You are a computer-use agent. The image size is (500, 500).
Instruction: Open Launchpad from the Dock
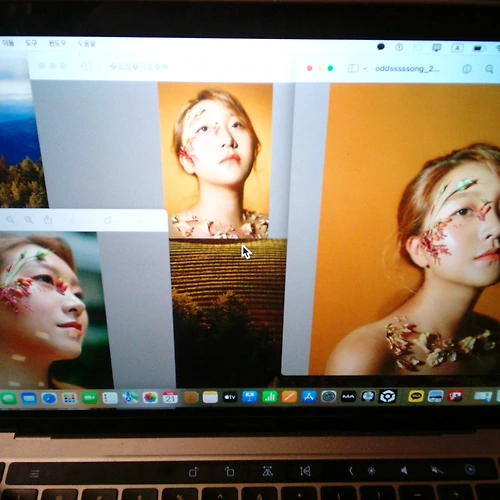[69, 398]
